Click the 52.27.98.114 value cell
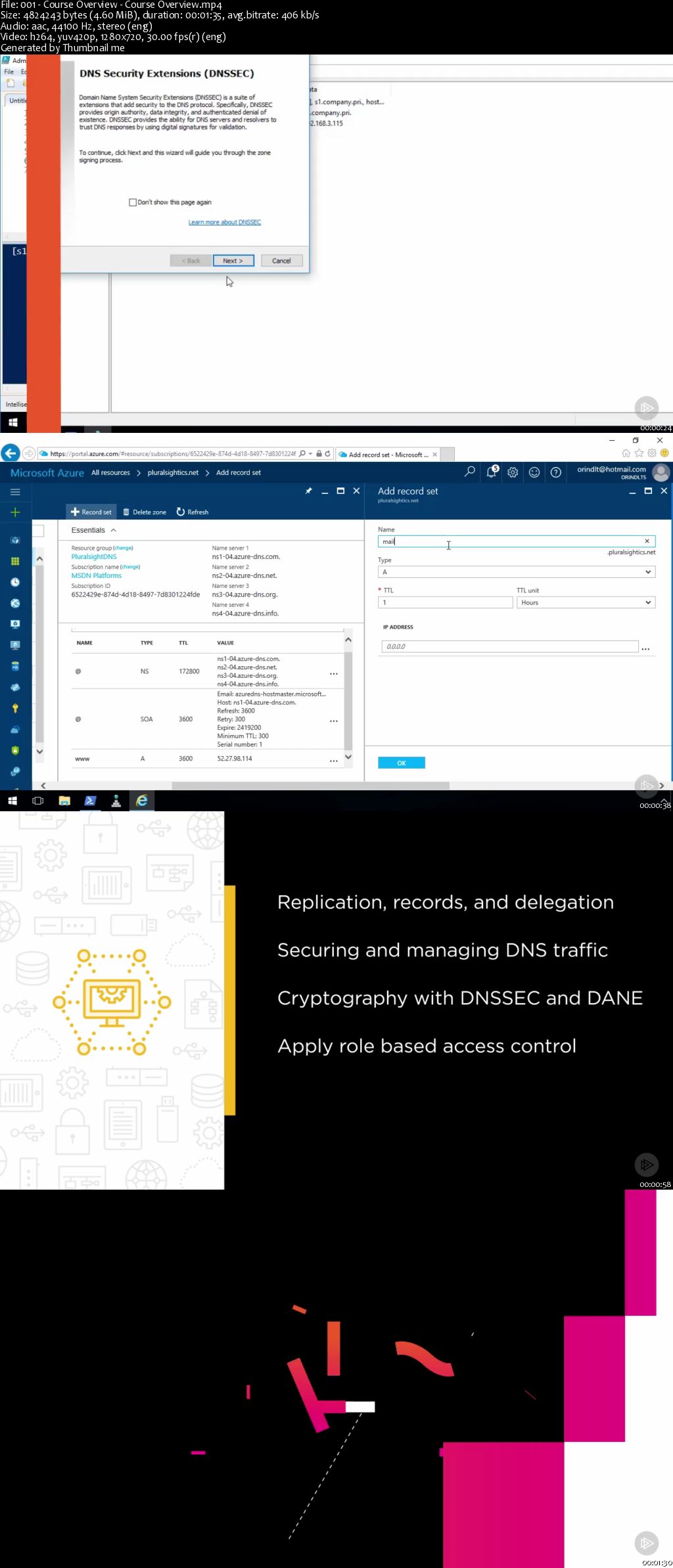This screenshot has width=673, height=1568. tap(235, 759)
